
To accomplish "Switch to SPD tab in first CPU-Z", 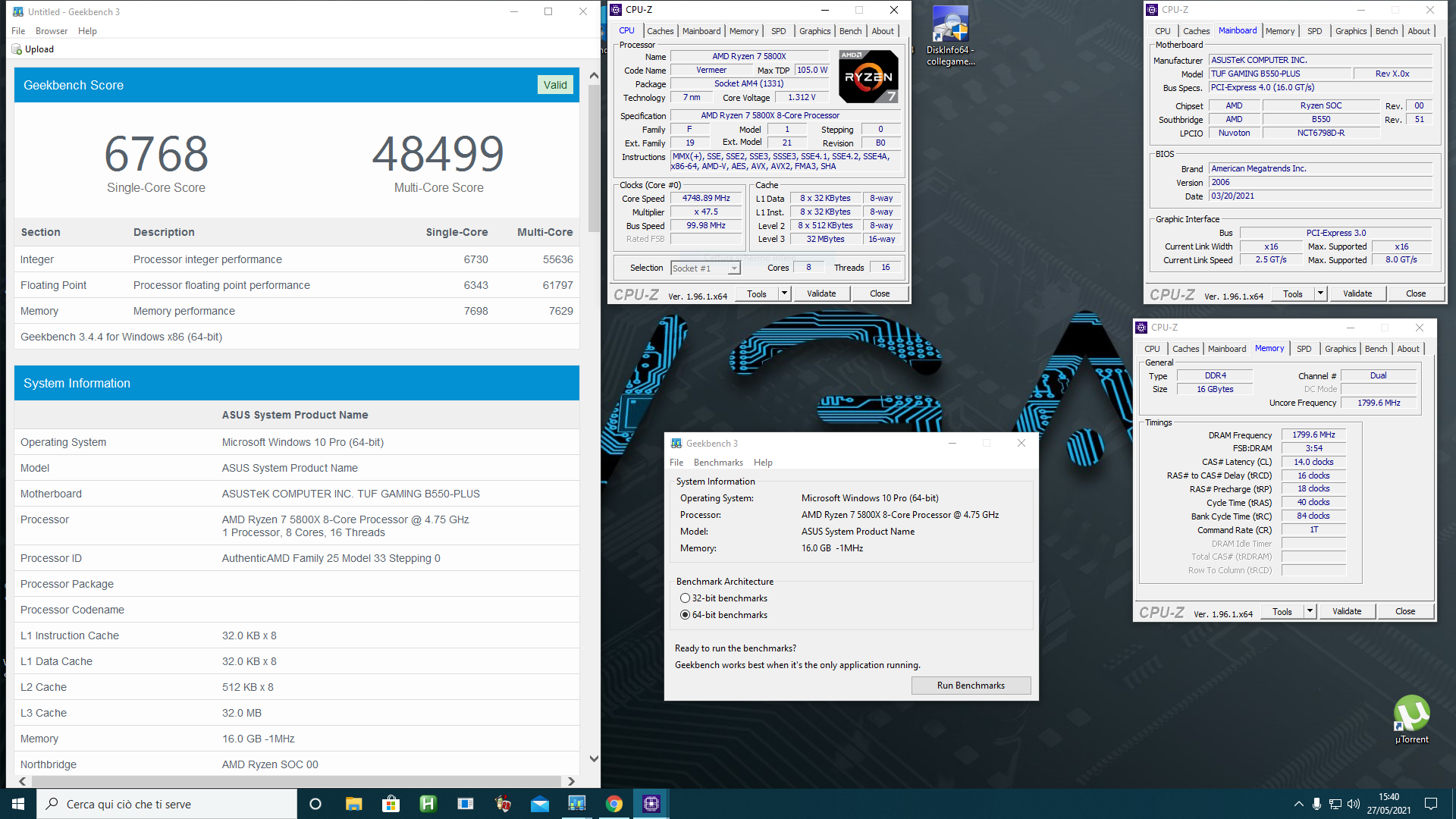I will (x=778, y=31).
